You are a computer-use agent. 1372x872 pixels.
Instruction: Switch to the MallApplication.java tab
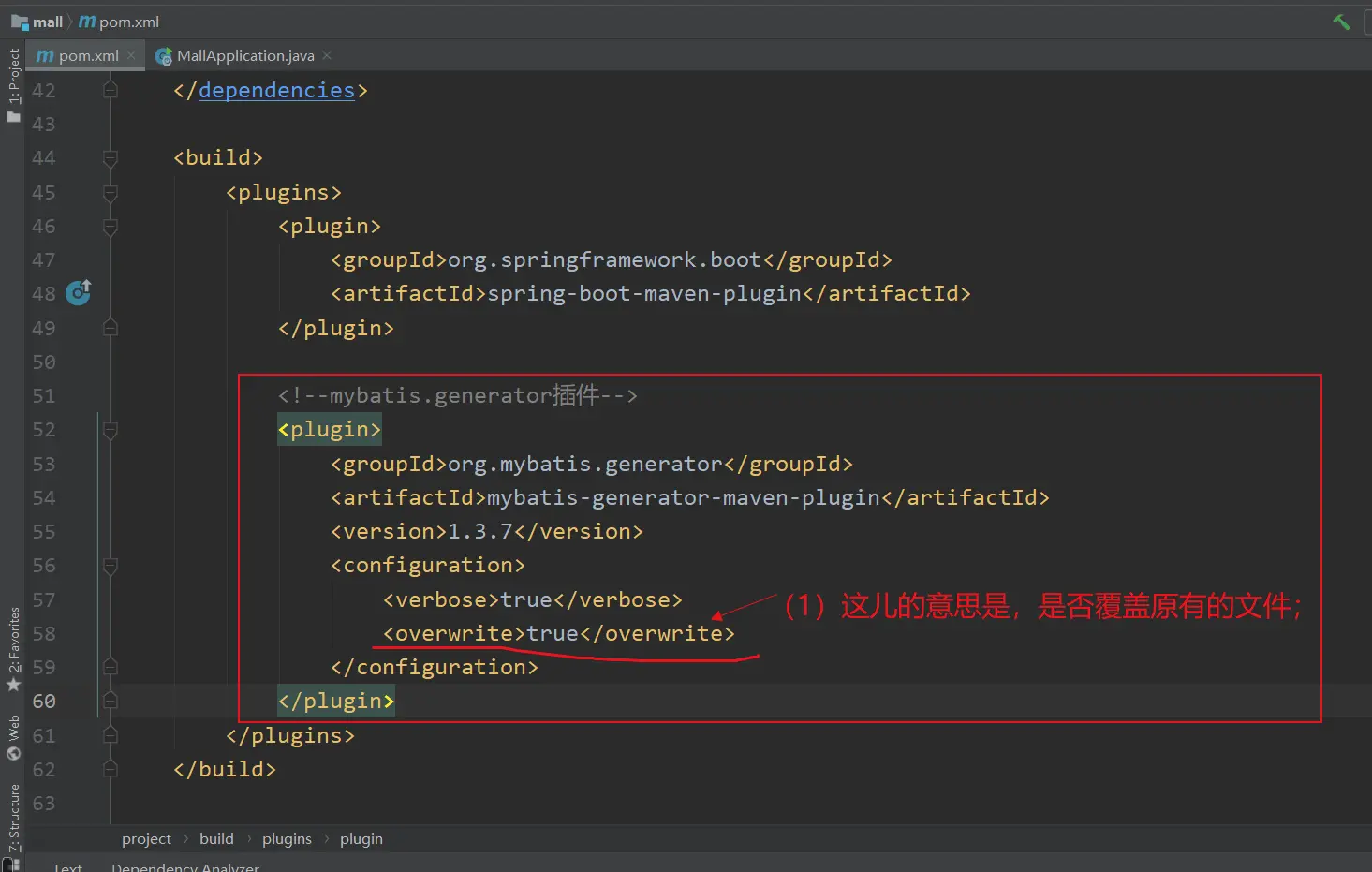(x=244, y=56)
